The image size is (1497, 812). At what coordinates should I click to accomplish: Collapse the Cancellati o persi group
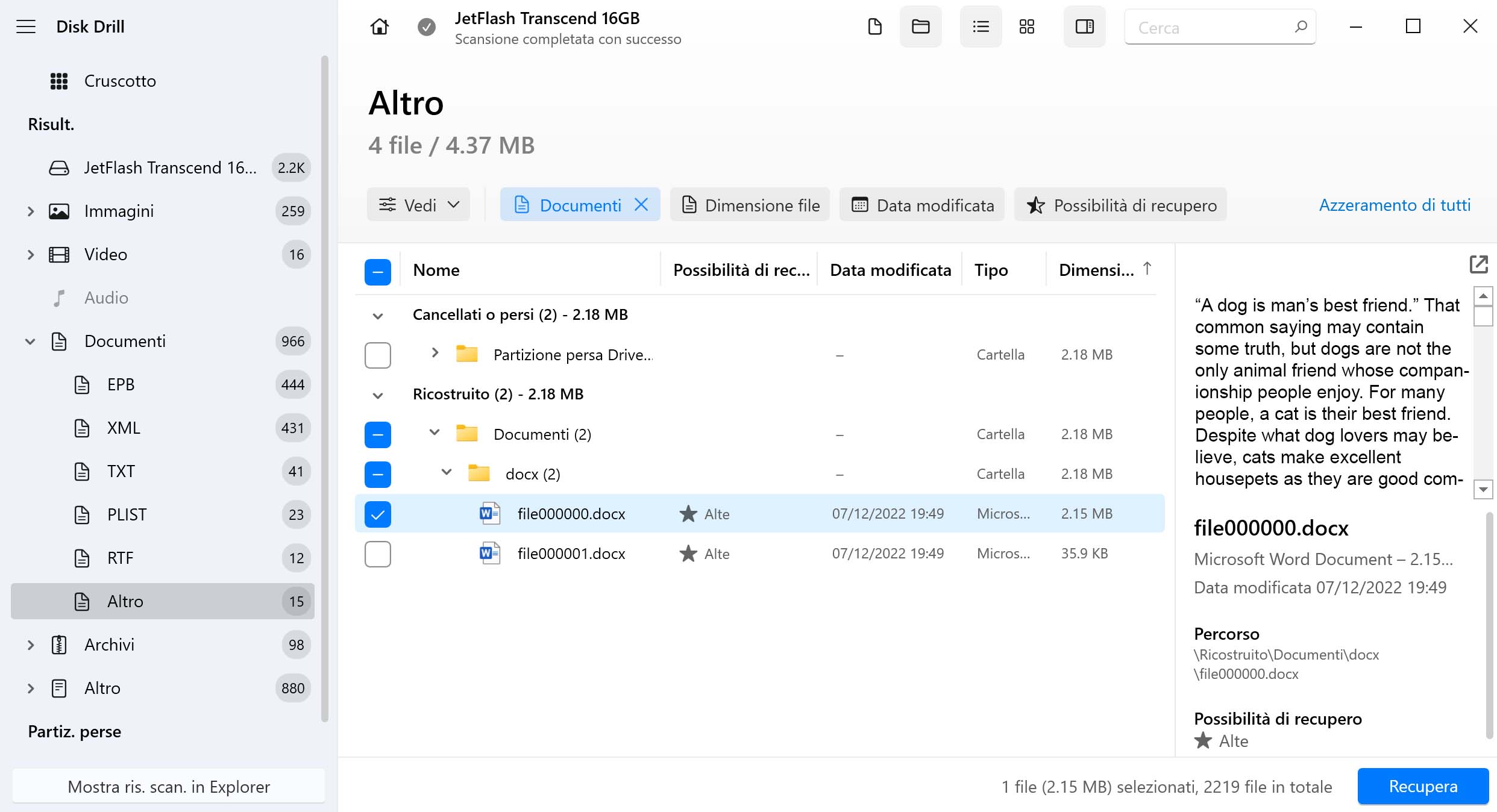point(378,316)
